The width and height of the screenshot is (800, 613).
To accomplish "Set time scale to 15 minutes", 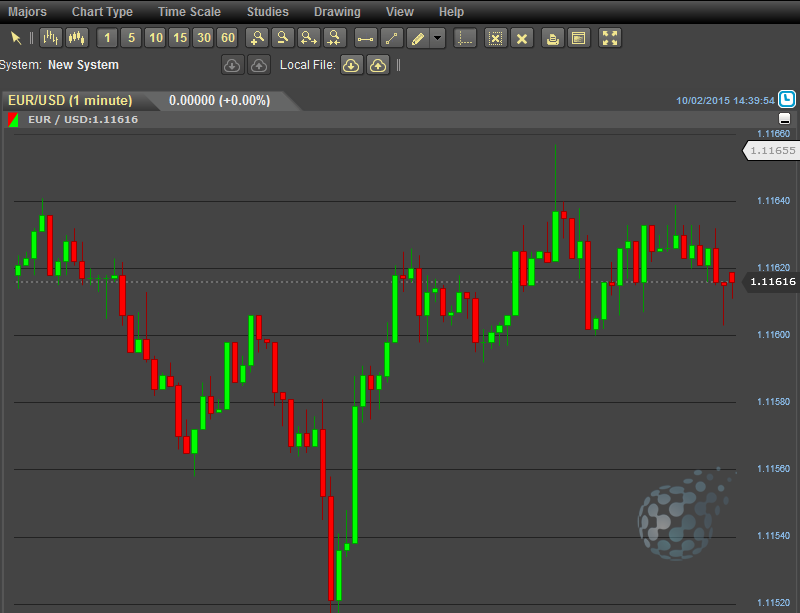I will point(180,38).
